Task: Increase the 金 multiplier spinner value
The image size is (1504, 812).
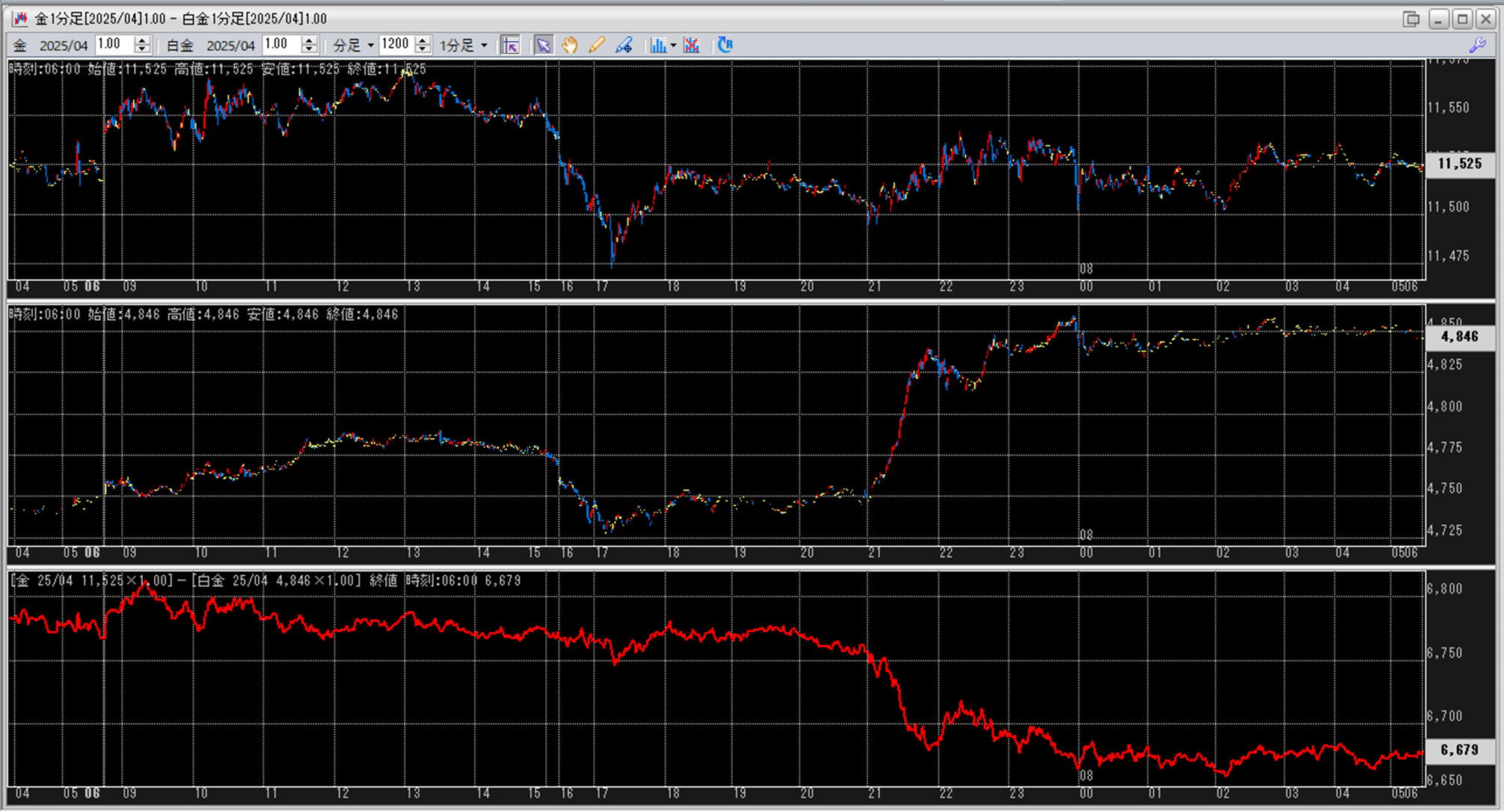Action: pos(142,40)
